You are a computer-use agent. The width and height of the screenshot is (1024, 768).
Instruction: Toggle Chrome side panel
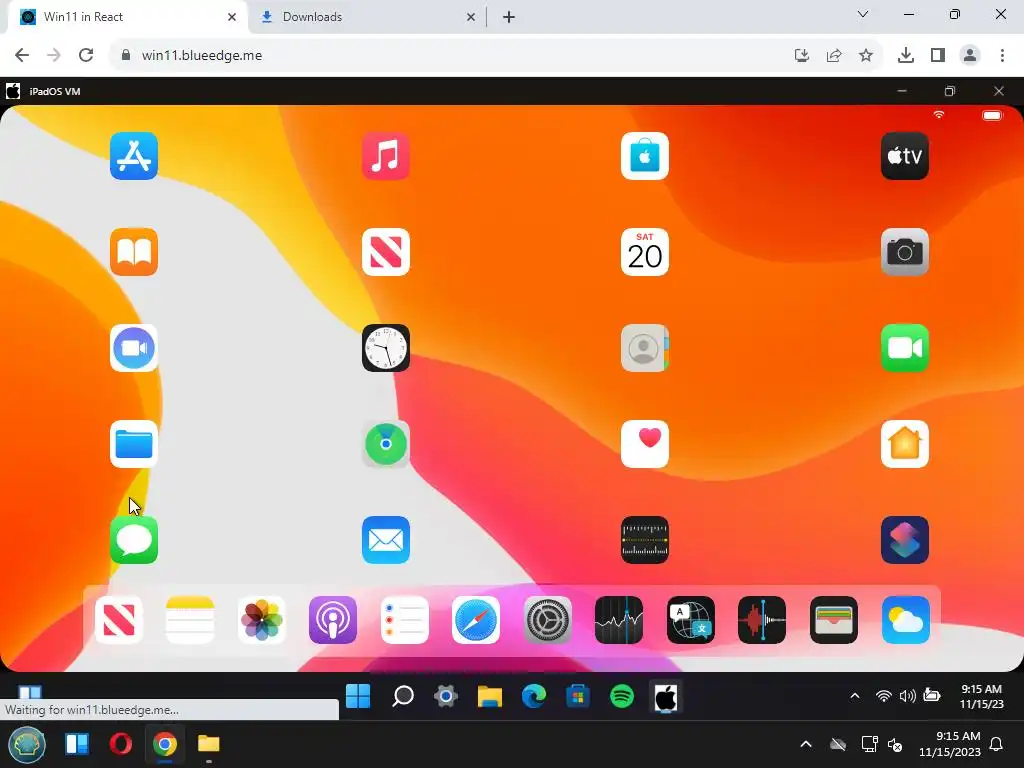(938, 55)
